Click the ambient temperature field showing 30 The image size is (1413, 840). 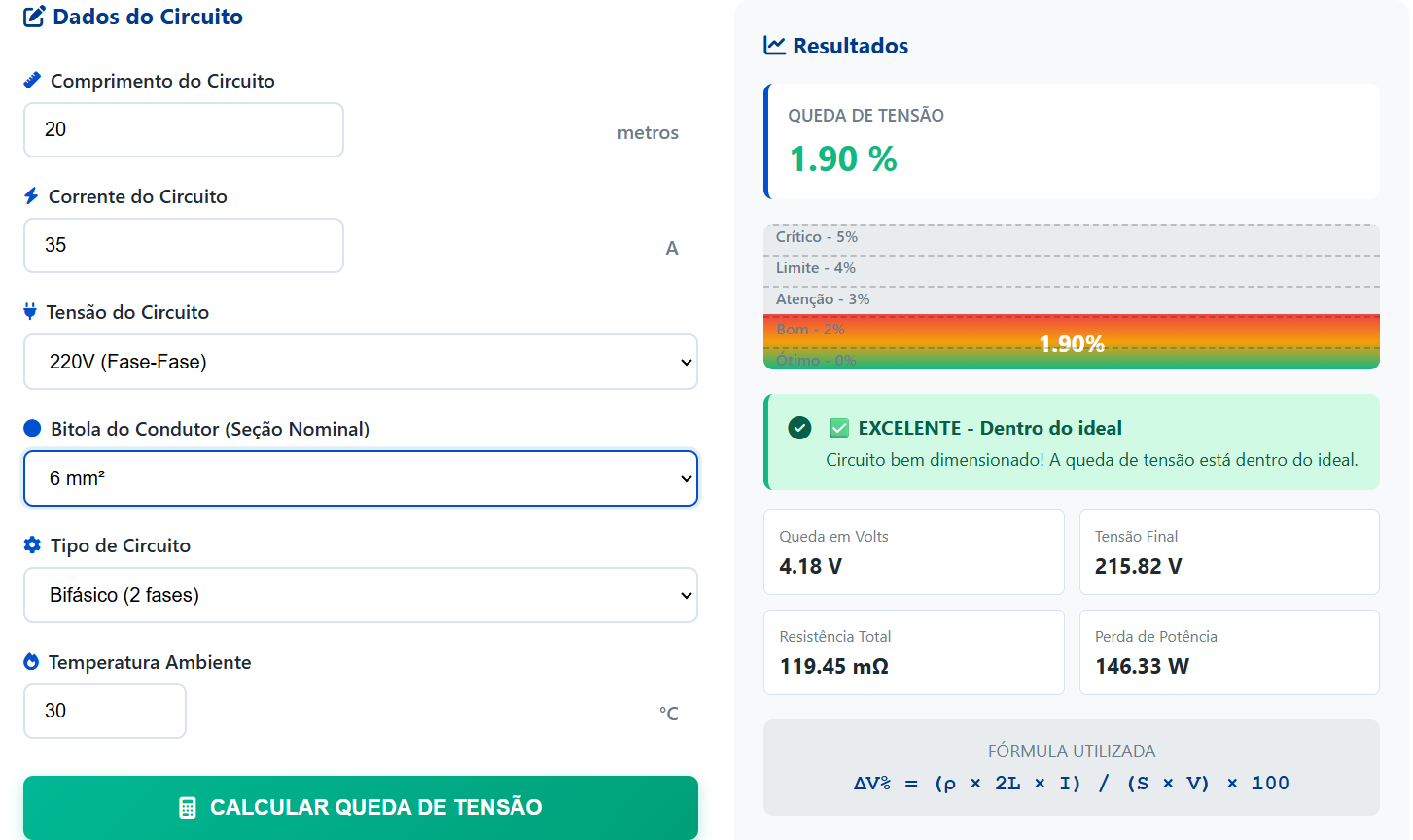(105, 711)
